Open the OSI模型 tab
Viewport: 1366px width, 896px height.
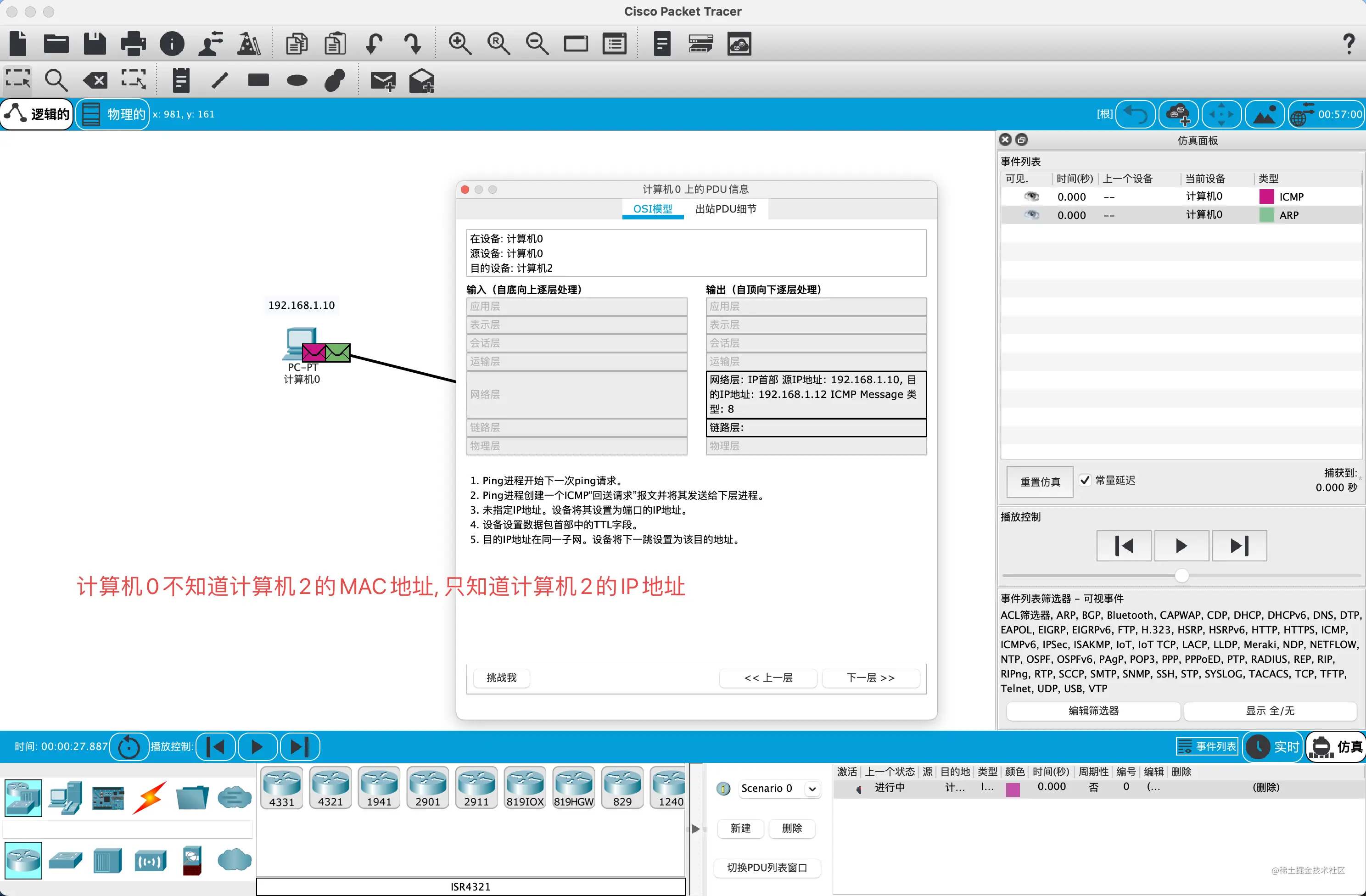coord(653,209)
